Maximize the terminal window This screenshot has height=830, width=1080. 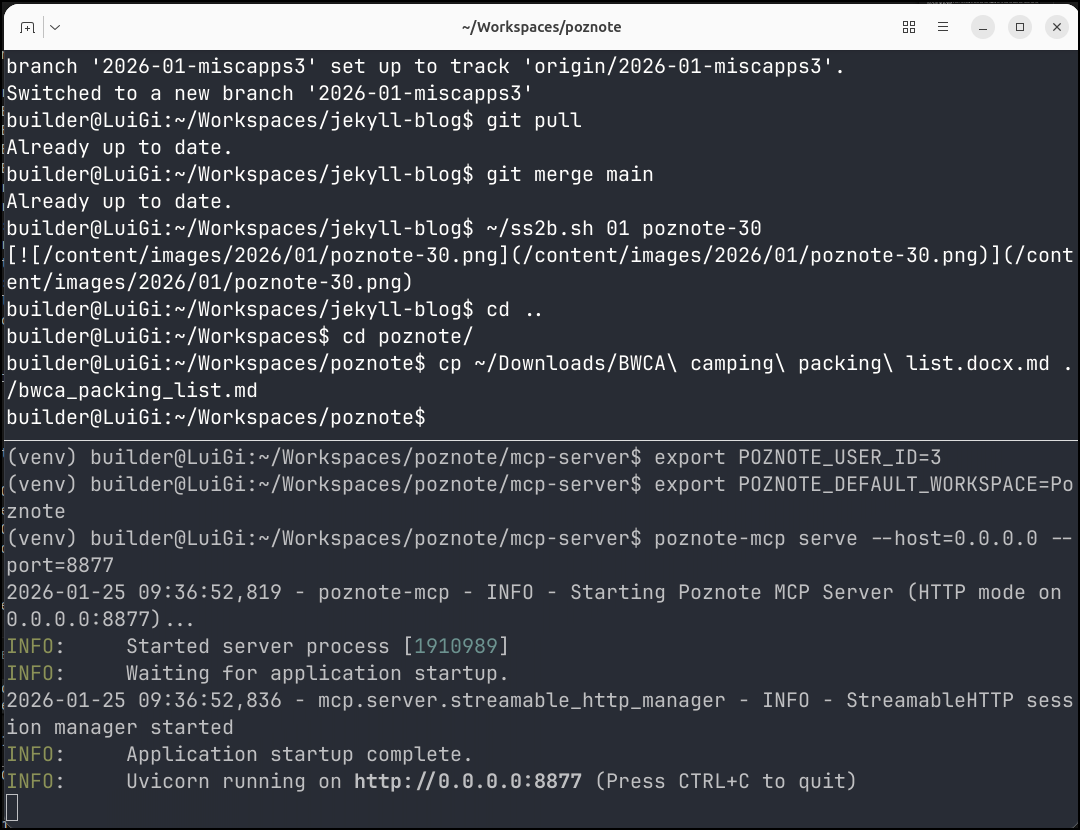(1020, 27)
